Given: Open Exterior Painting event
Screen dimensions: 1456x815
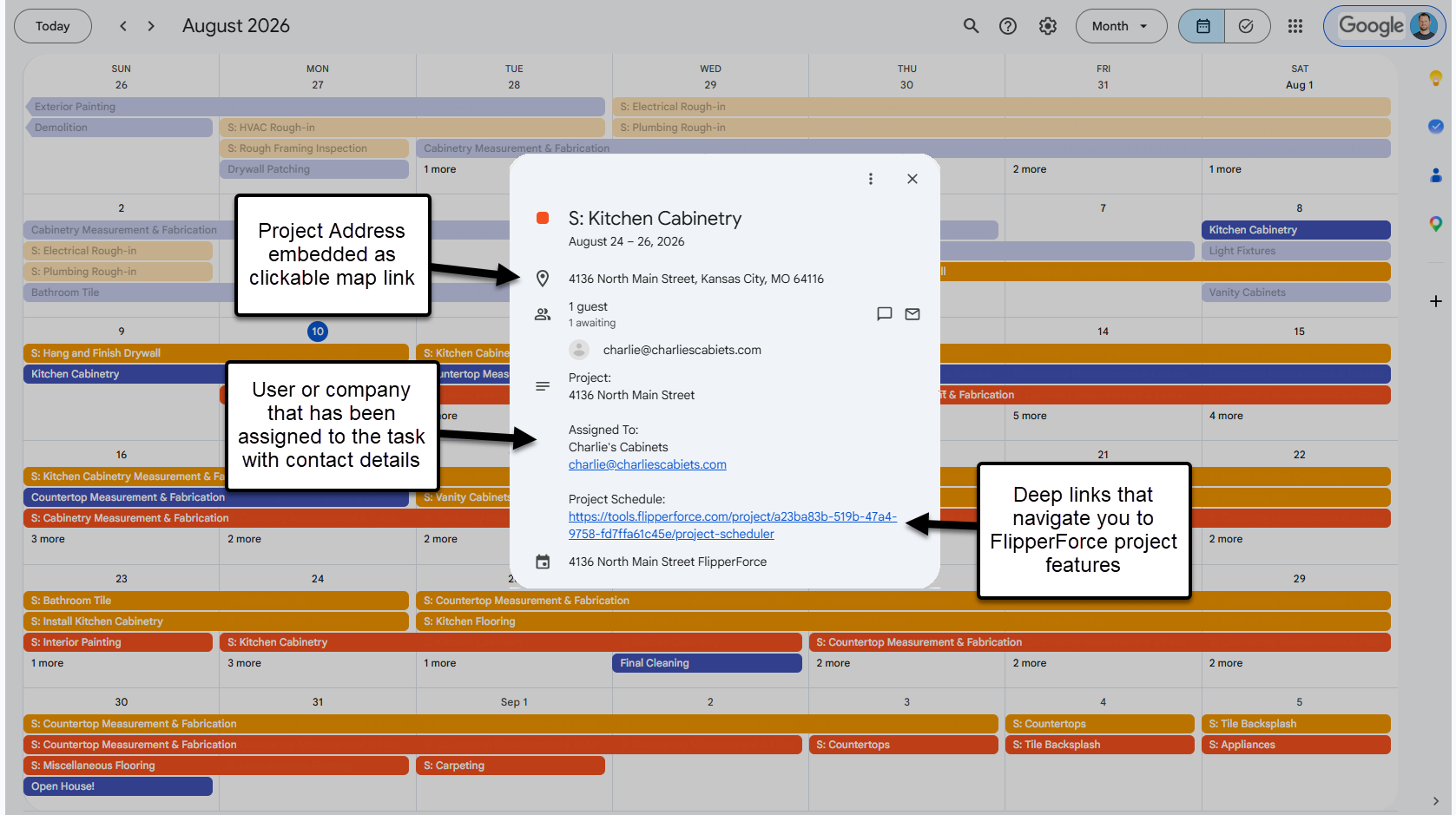Looking at the screenshot, I should pos(315,107).
